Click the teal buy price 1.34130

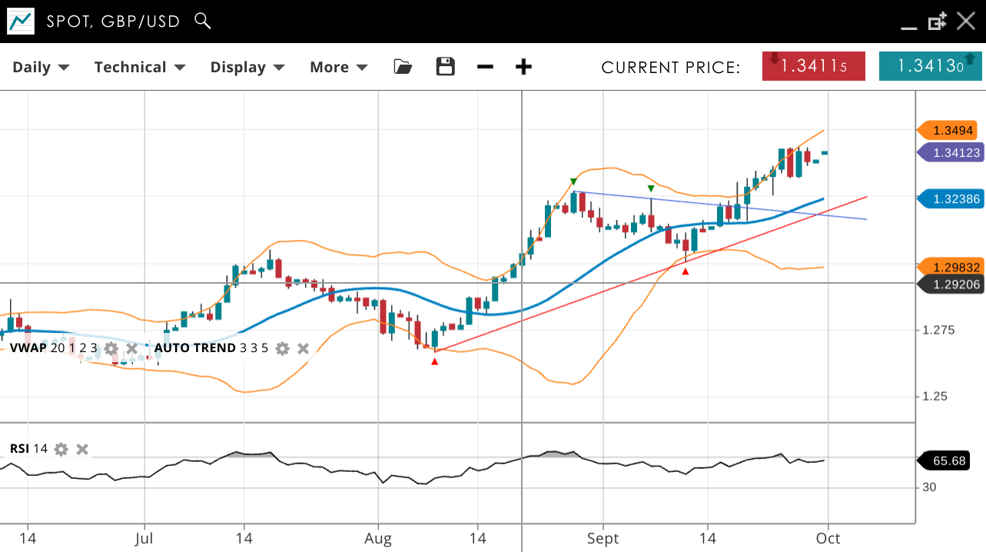(x=930, y=66)
